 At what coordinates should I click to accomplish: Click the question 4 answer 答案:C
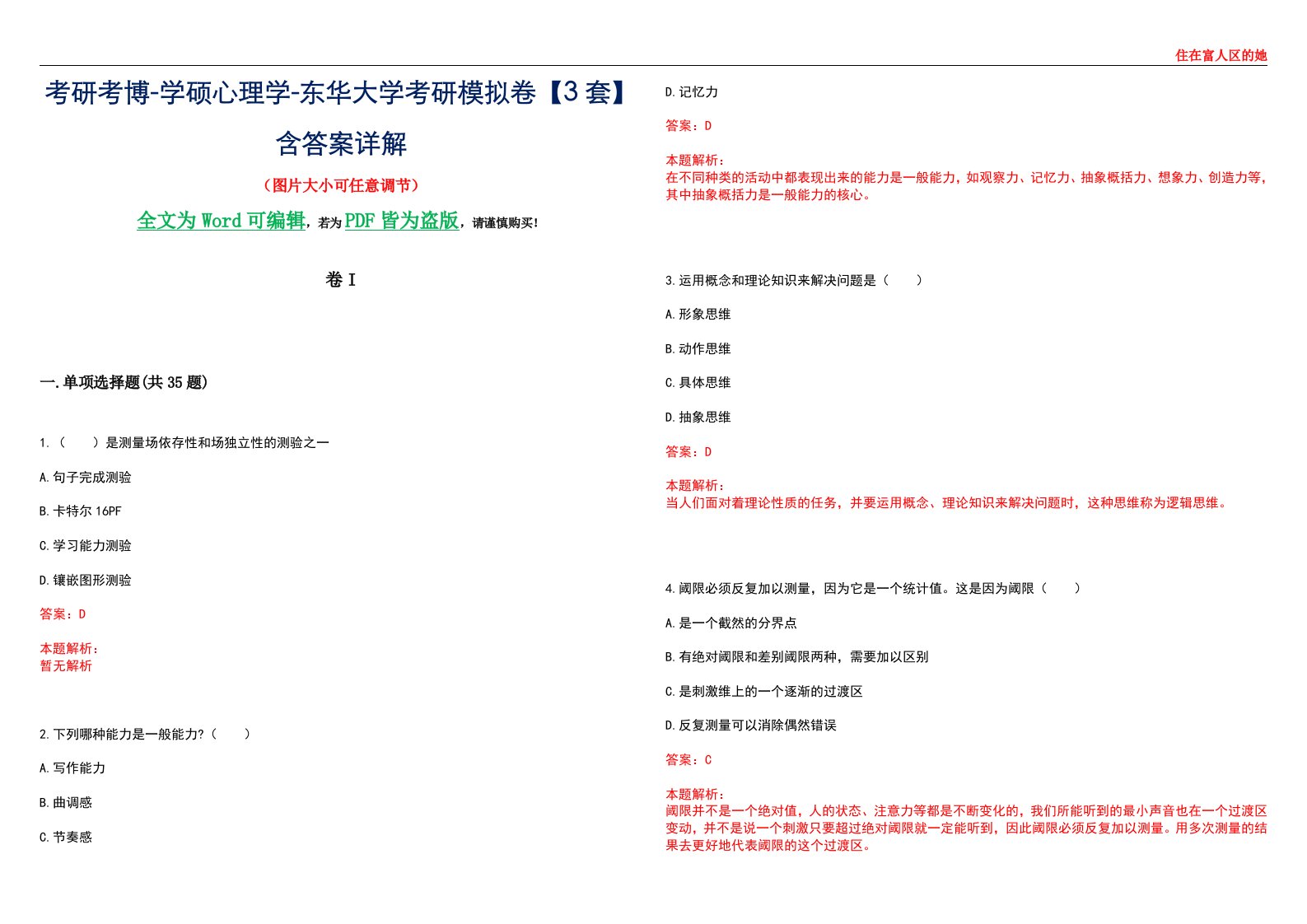click(x=689, y=760)
